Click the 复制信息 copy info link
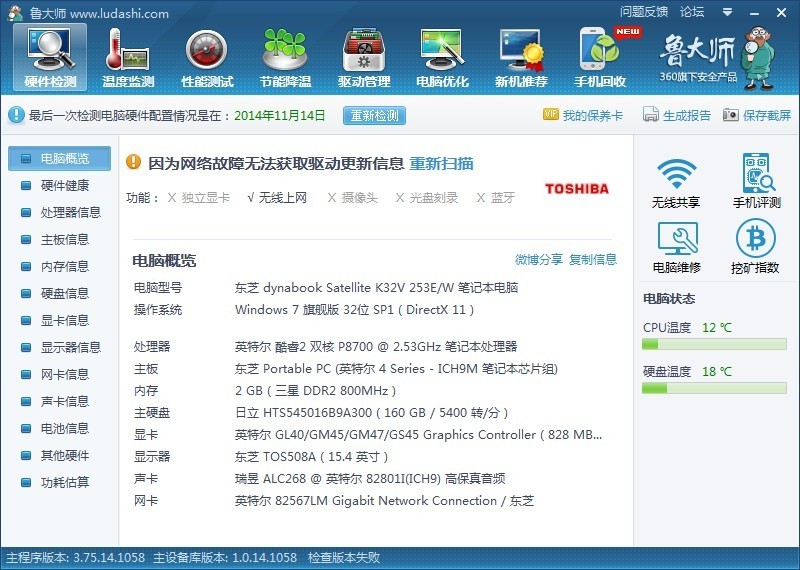800x570 pixels. tap(592, 259)
